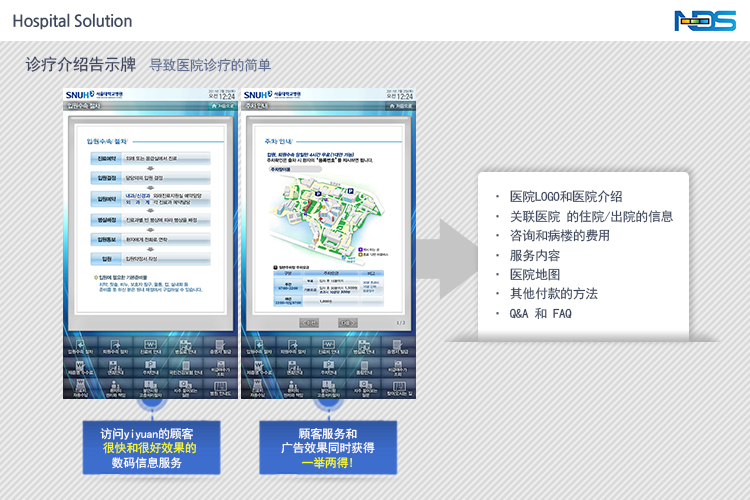Select 진료비 안내 icon in left kiosk menu
The height and width of the screenshot is (500, 750).
click(x=150, y=349)
